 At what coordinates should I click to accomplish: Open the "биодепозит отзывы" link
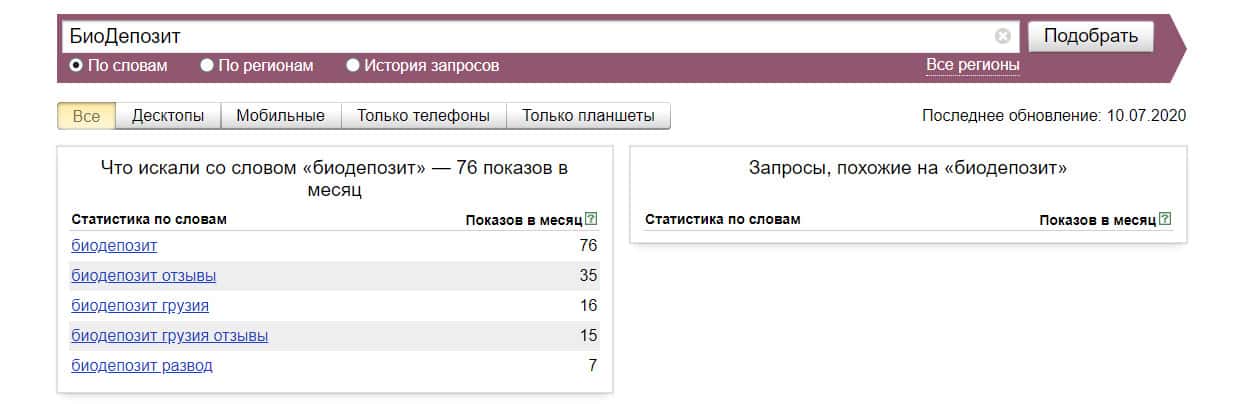coord(143,276)
